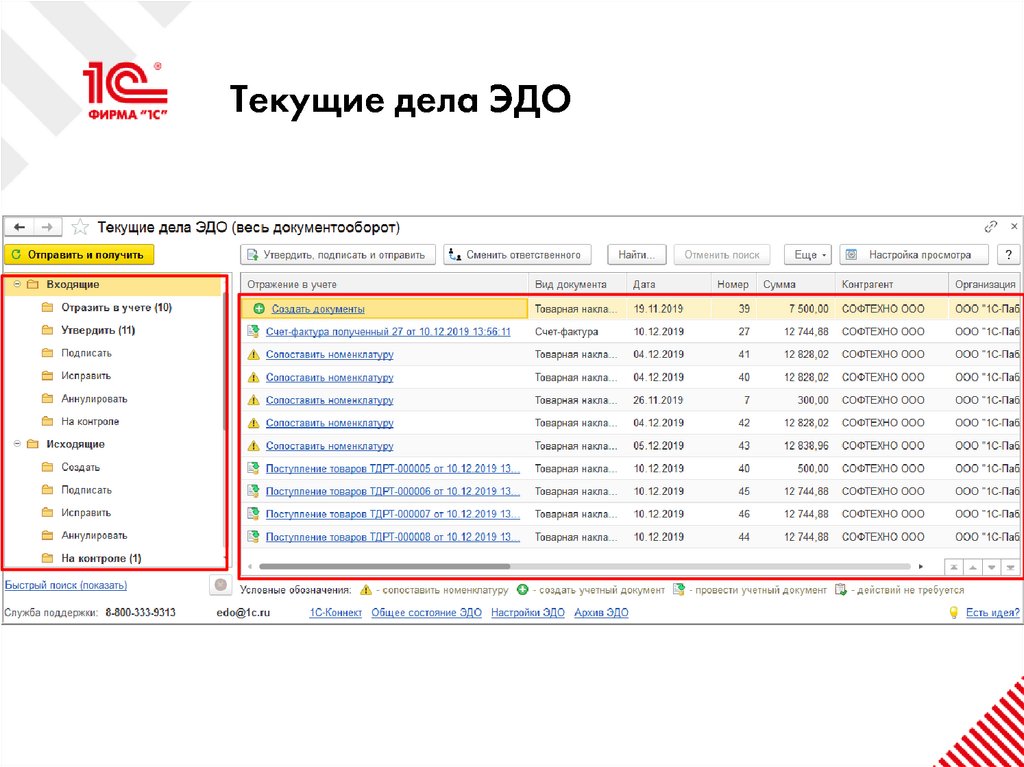The height and width of the screenshot is (767, 1024).
Task: Click the clear quick search icon
Action: click(x=220, y=586)
